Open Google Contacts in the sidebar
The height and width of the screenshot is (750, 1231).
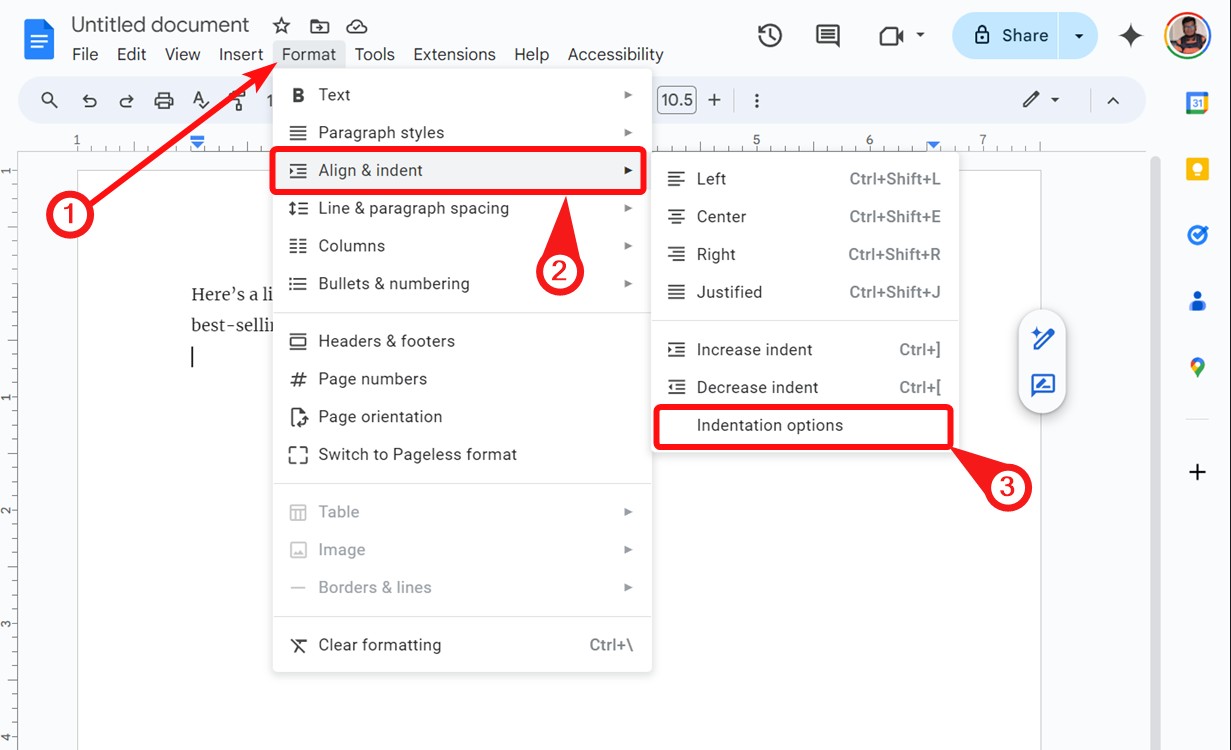tap(1198, 300)
